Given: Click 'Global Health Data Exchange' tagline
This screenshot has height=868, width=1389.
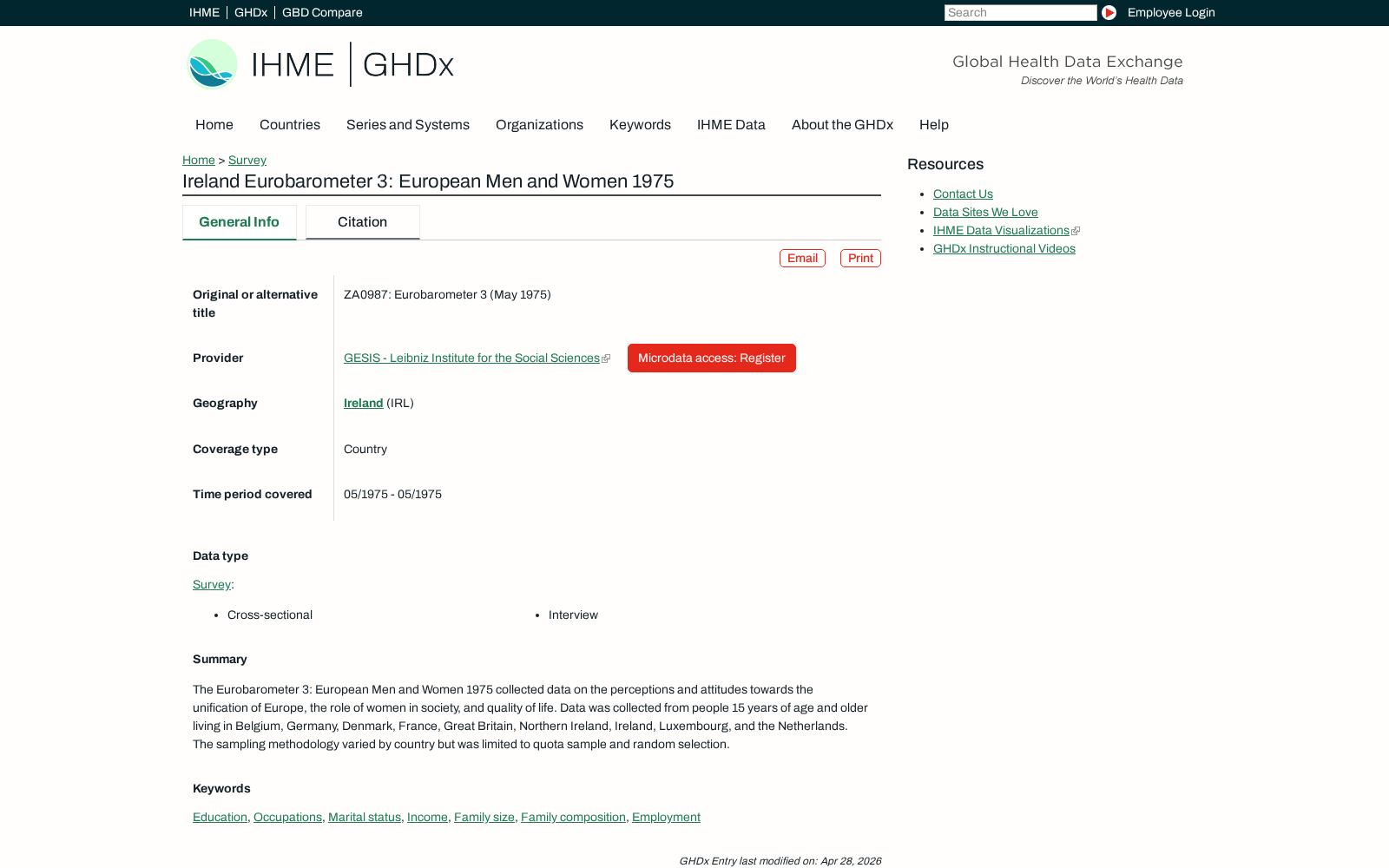Looking at the screenshot, I should click(x=1068, y=62).
